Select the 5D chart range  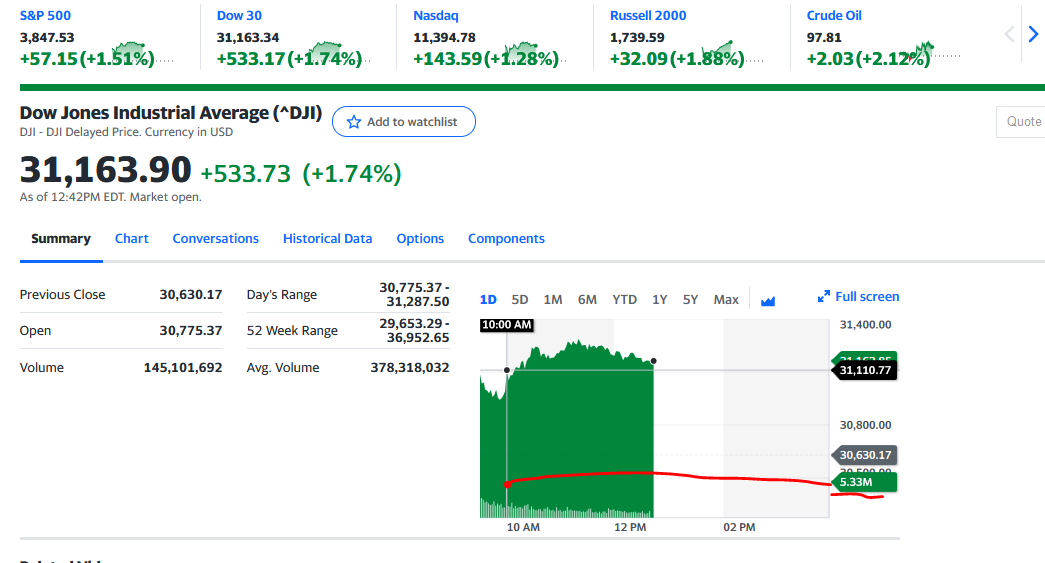click(x=520, y=300)
